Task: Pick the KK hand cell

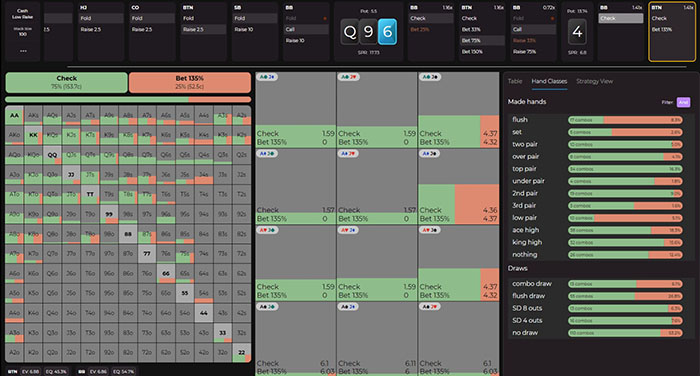Action: [x=33, y=135]
